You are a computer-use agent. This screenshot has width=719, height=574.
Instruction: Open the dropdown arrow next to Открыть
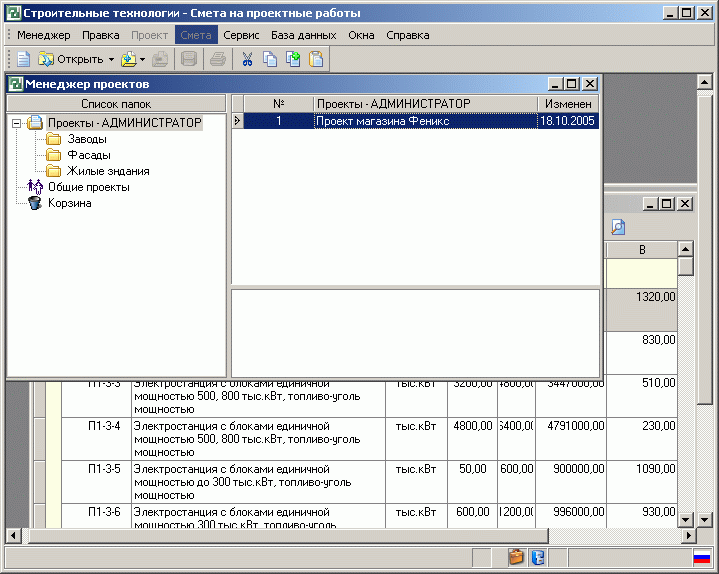click(x=111, y=60)
